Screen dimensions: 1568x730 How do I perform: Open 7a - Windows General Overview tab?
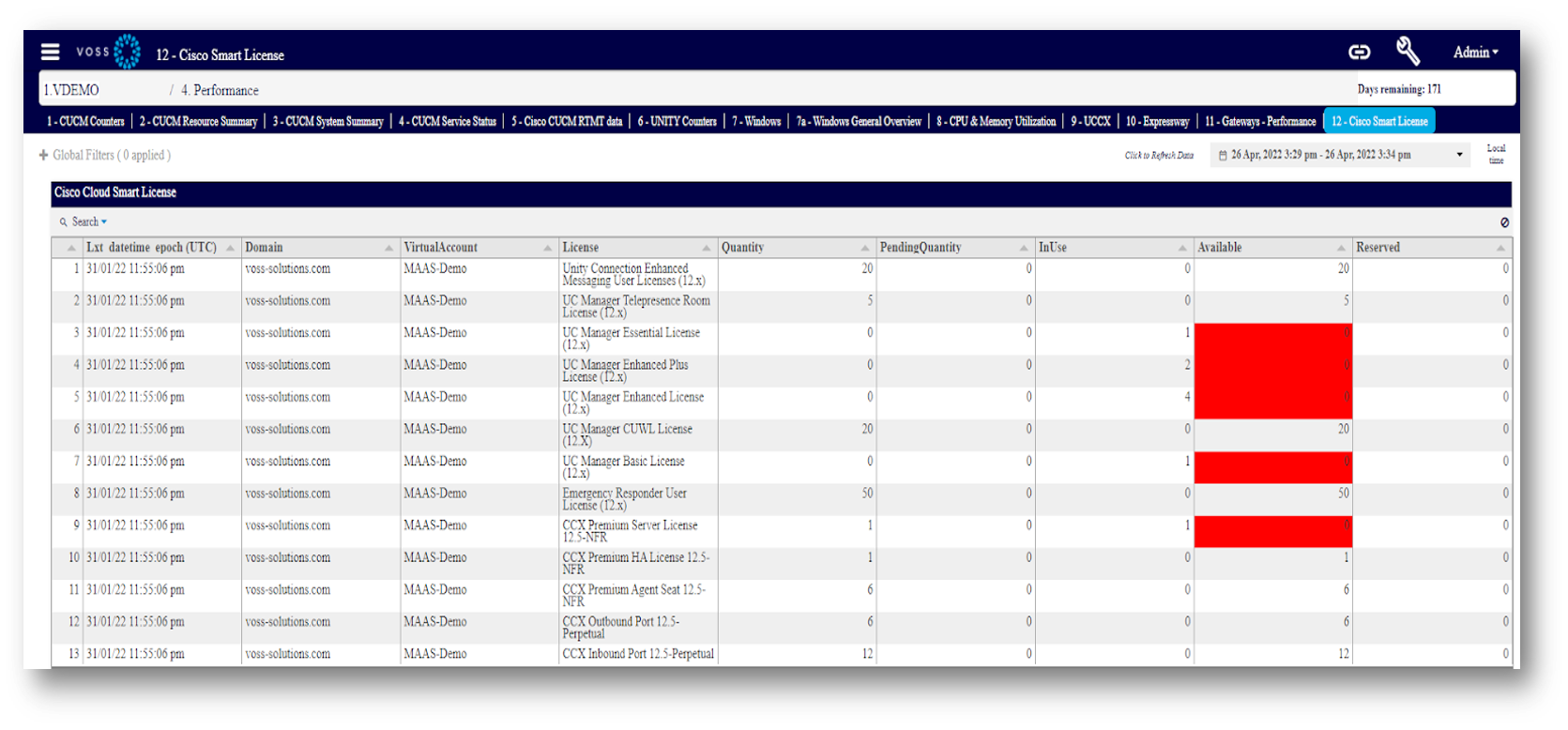(x=859, y=121)
